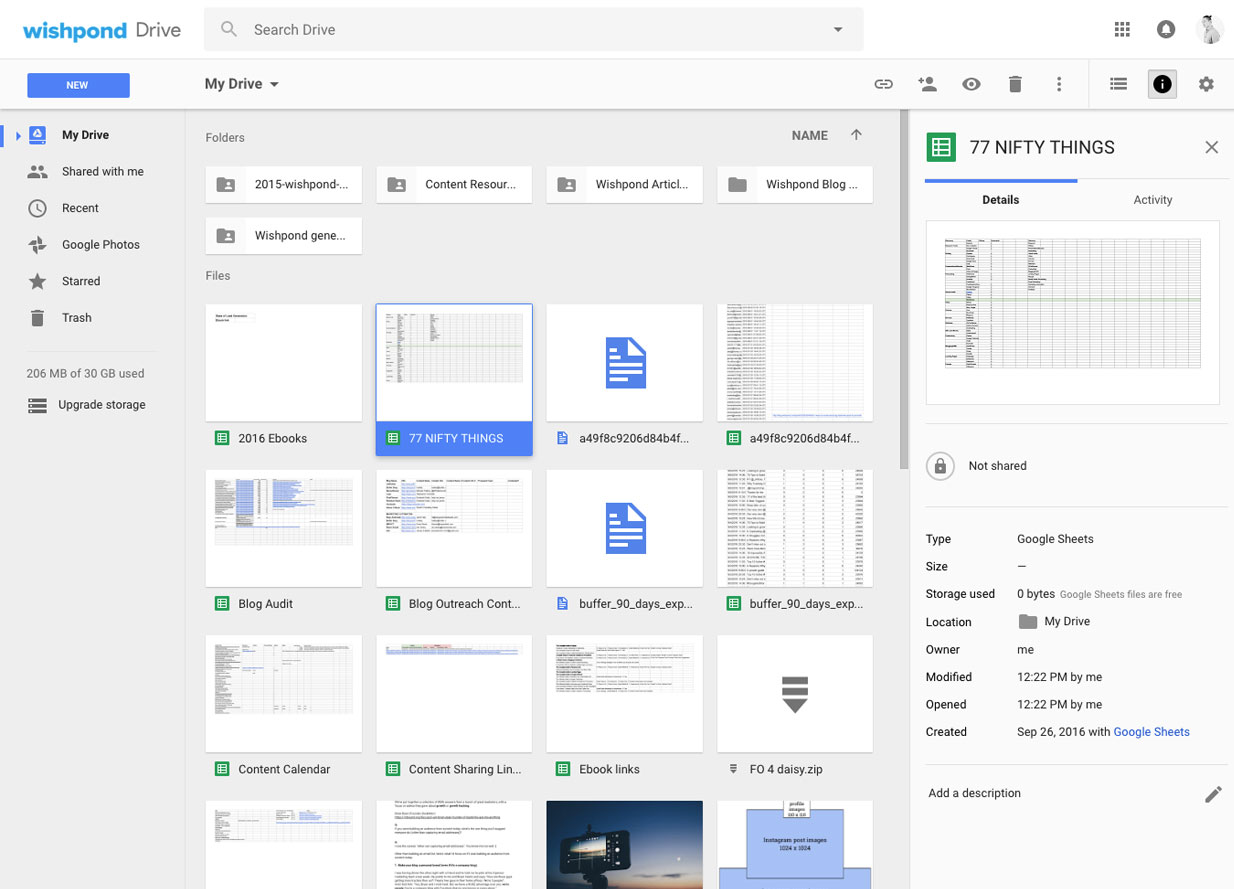Click the remove trash icon in toolbar
Screen dimensions: 1234x889
point(1015,85)
